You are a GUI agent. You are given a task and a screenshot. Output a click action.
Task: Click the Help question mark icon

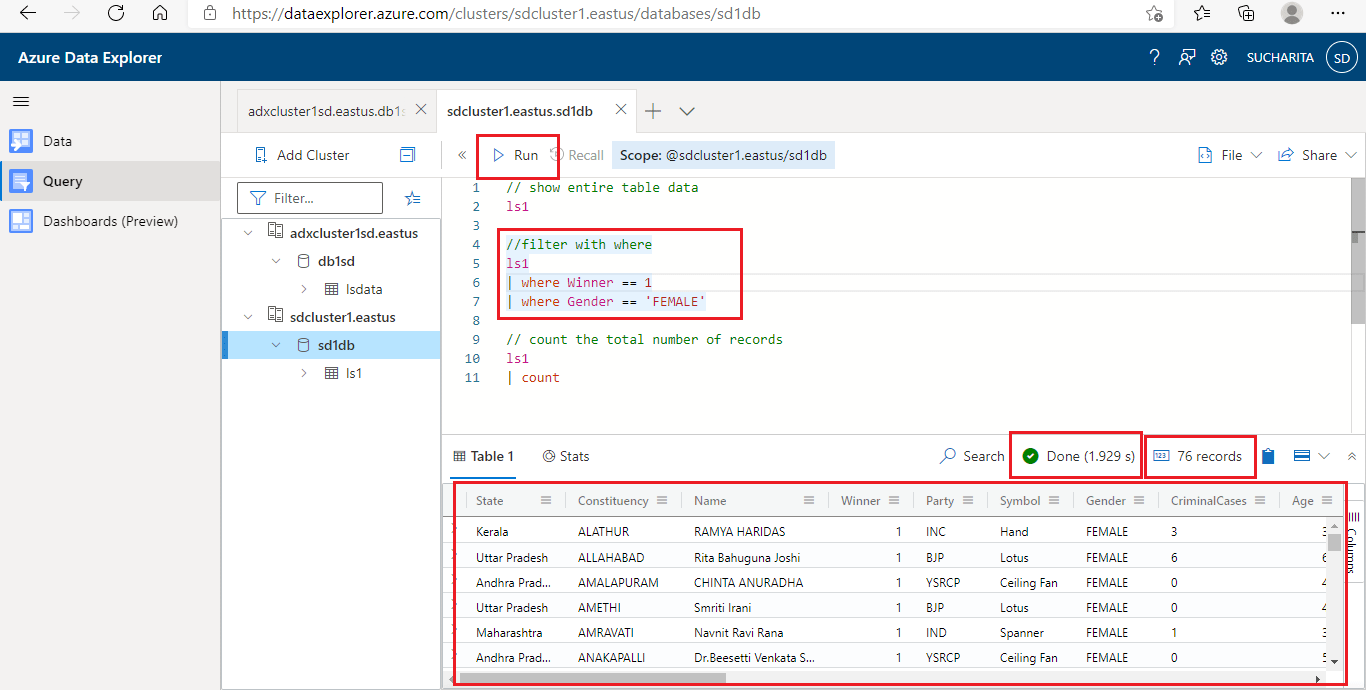pos(1154,57)
